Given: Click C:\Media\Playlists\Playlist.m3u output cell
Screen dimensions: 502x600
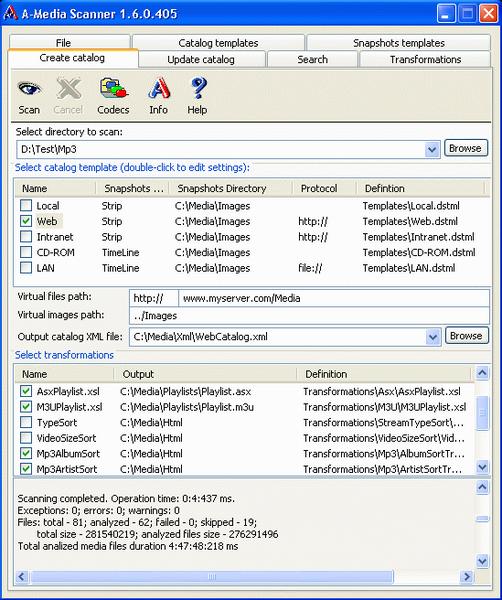Looking at the screenshot, I should tap(187, 407).
